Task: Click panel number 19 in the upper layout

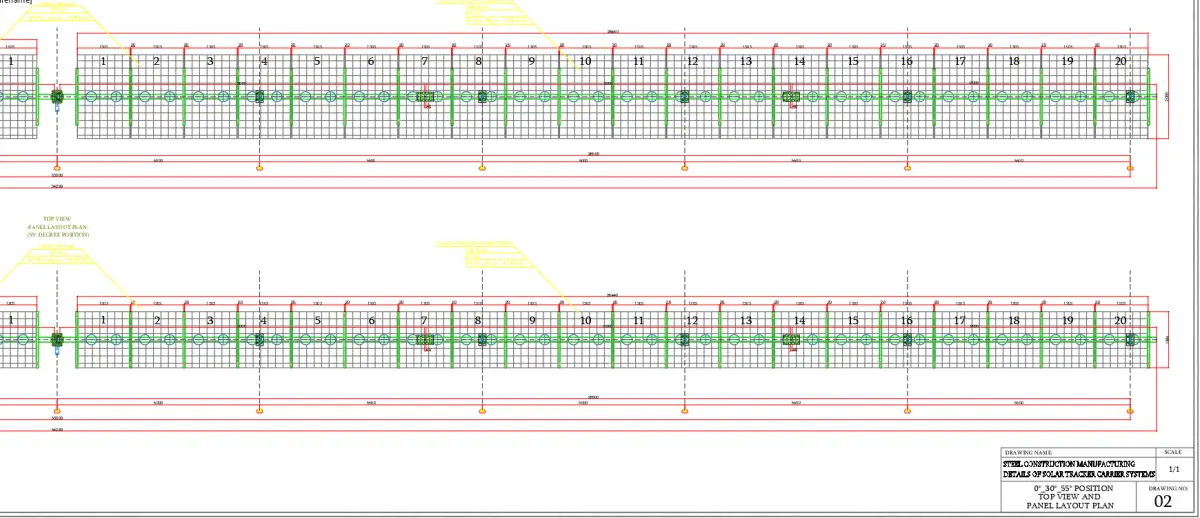Action: pyautogui.click(x=1067, y=61)
